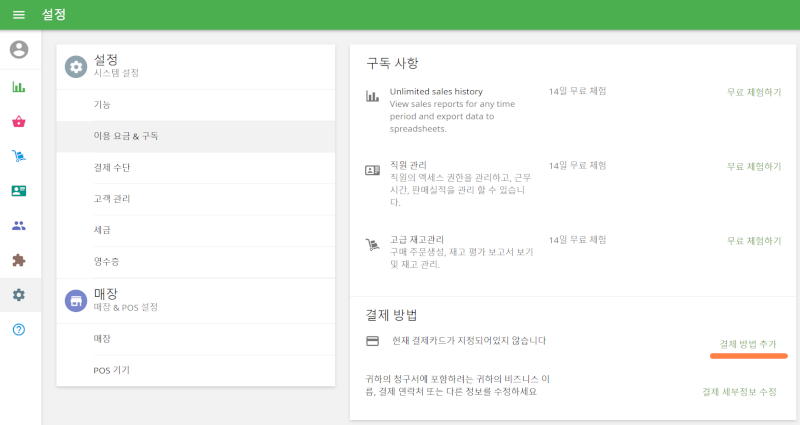Open the hamburger navigation menu

coord(18,15)
